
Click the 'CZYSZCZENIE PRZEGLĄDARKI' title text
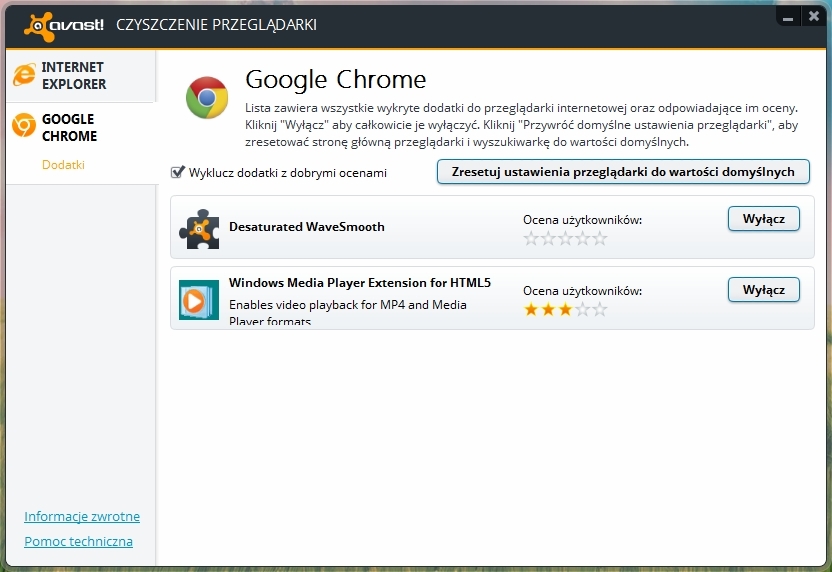pyautogui.click(x=216, y=25)
